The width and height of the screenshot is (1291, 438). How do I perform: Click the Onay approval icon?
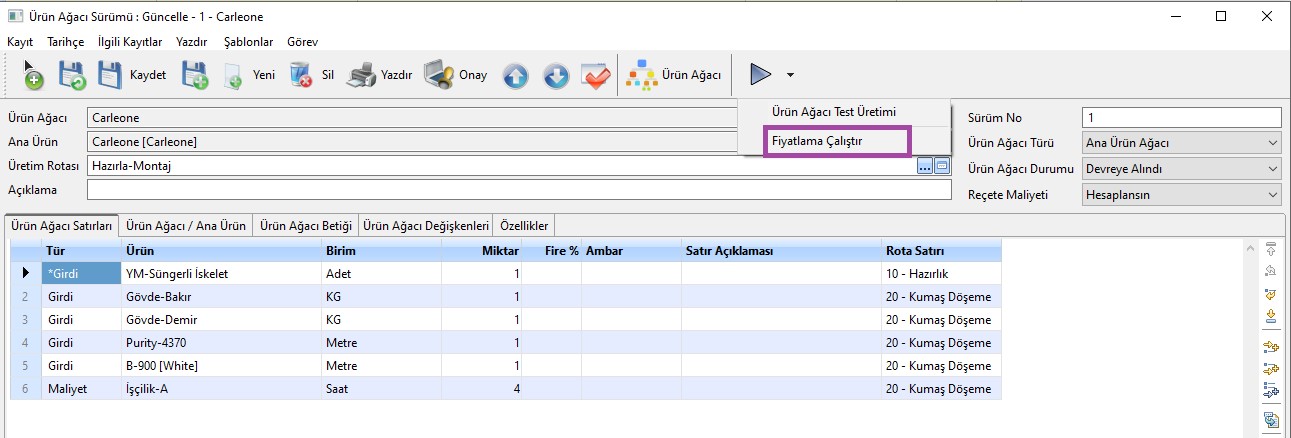click(x=439, y=75)
